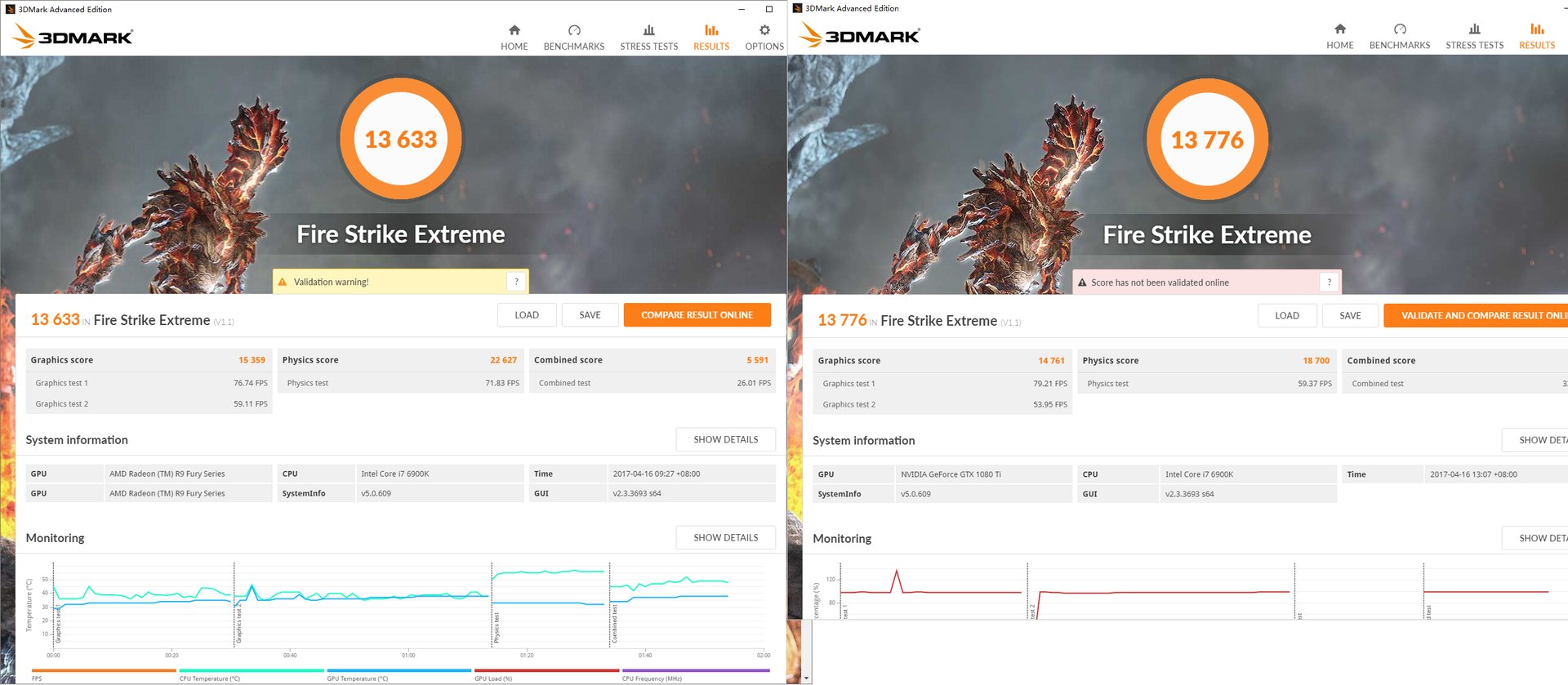Click Time value 2017-04-16 13:07 +08:00
This screenshot has height=685, width=1568.
[1474, 474]
